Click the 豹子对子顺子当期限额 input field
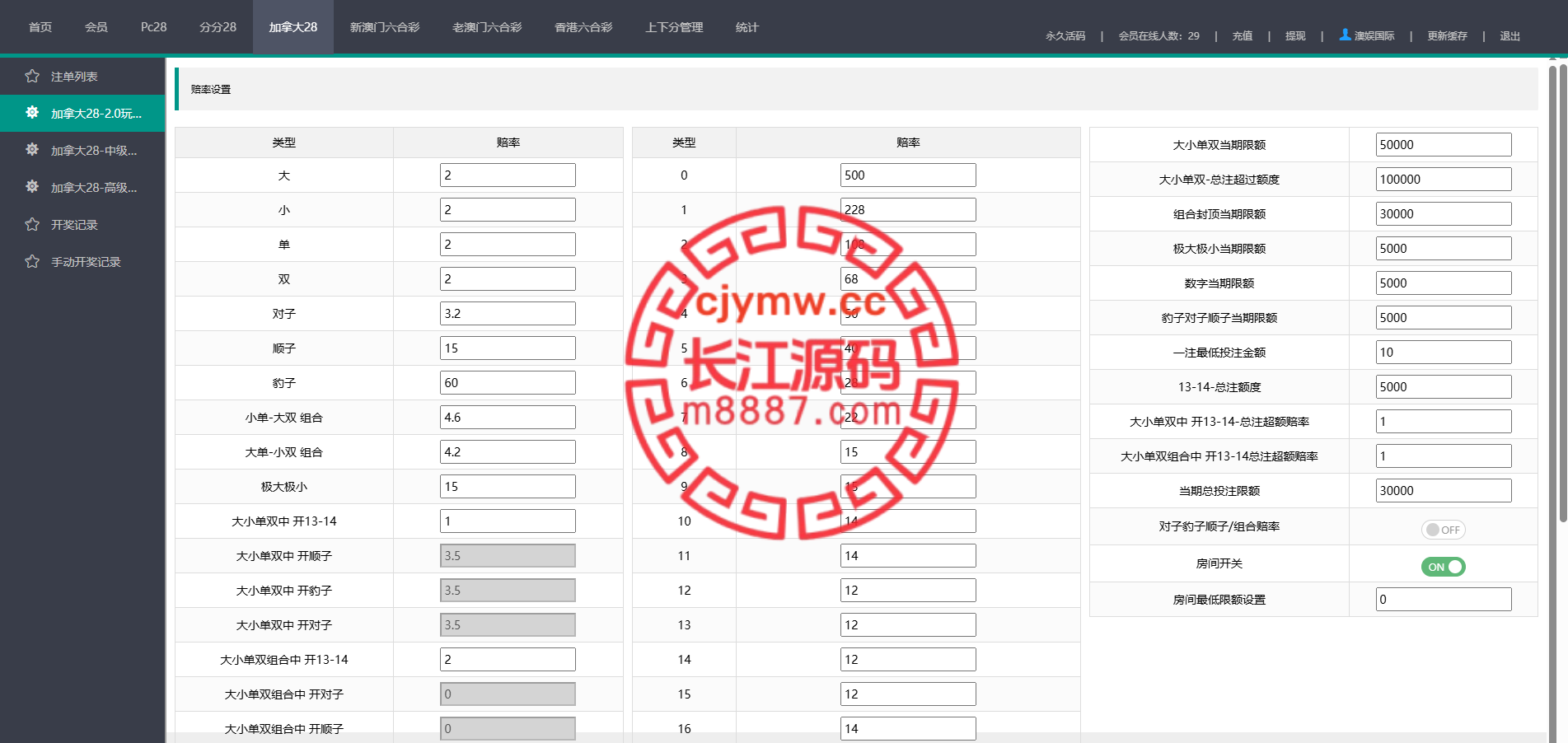1568x743 pixels. pos(1444,317)
